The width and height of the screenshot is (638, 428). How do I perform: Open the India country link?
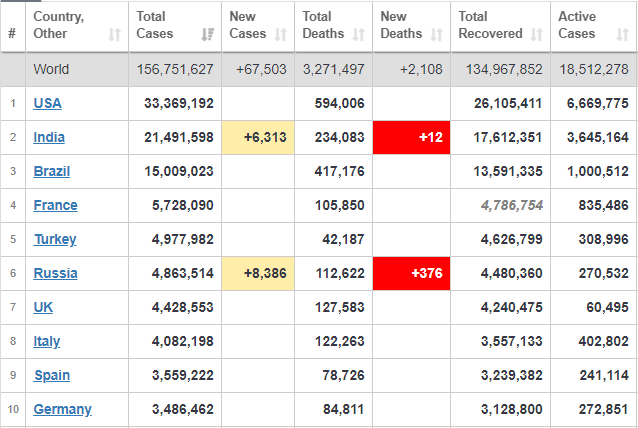point(49,137)
